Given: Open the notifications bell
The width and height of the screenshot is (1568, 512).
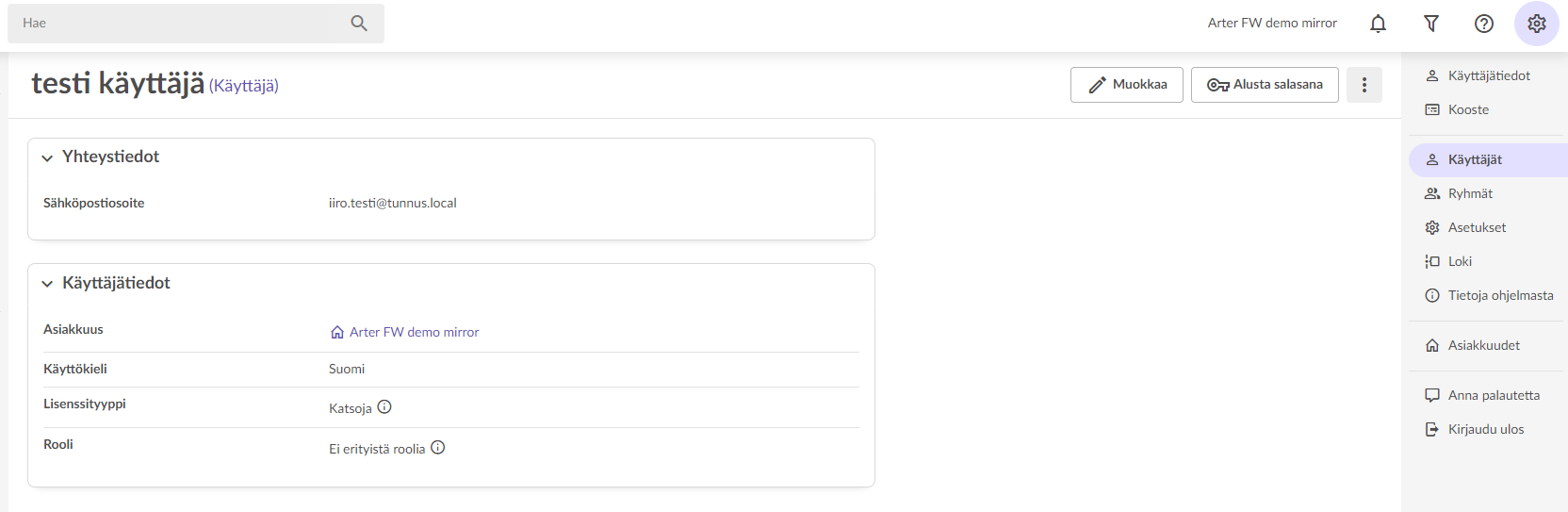Looking at the screenshot, I should coord(1378,24).
